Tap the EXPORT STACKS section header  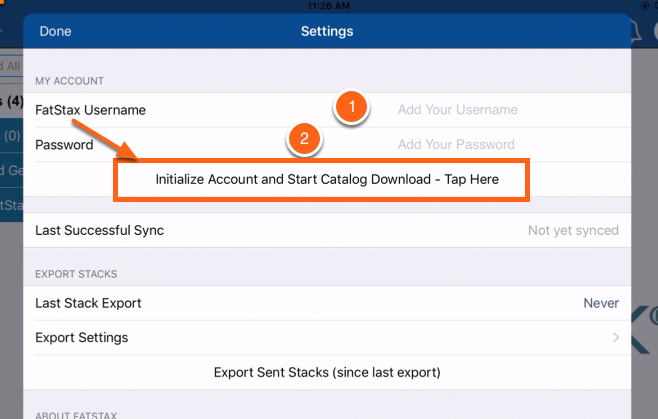pyautogui.click(x=76, y=274)
